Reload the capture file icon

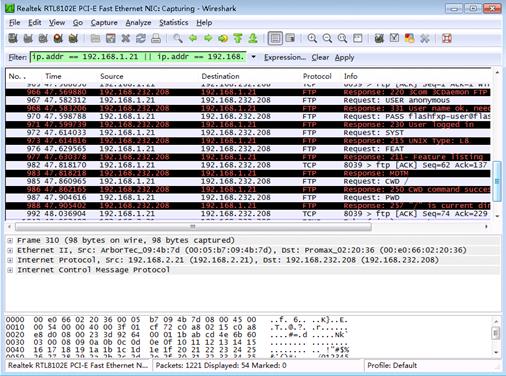coord(141,38)
